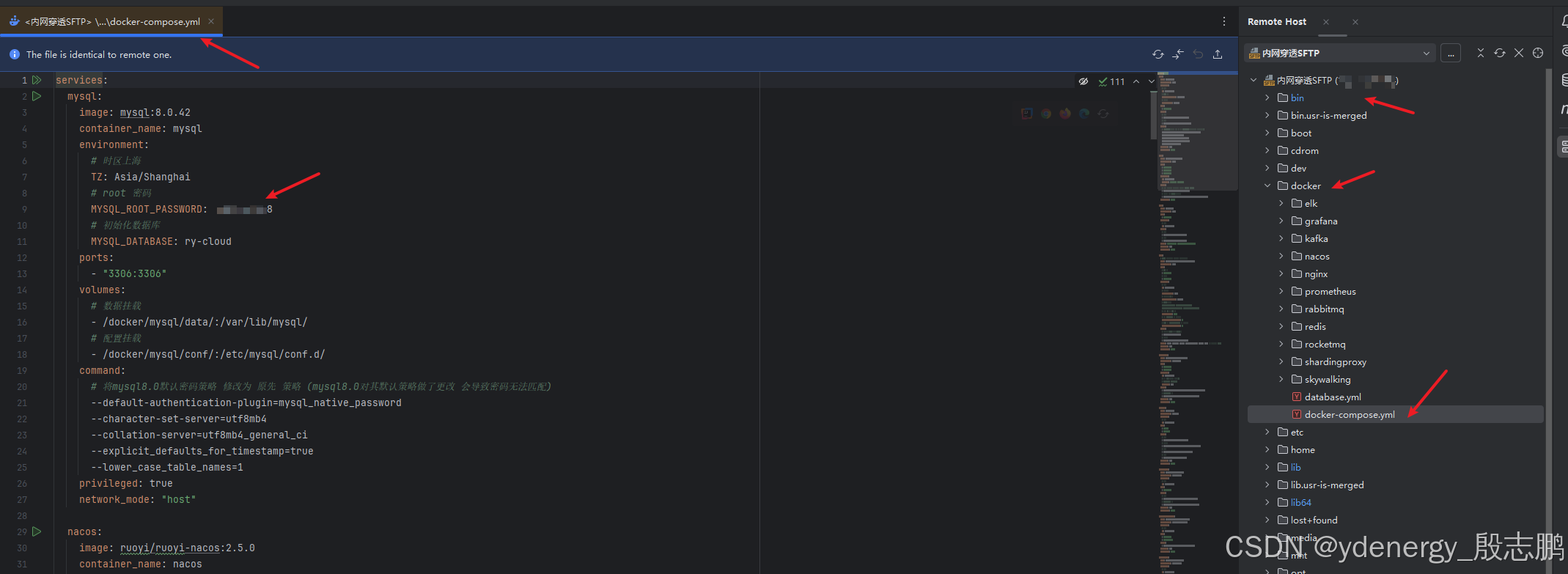
Task: Click the upload file icon in banner
Action: [x=1218, y=54]
